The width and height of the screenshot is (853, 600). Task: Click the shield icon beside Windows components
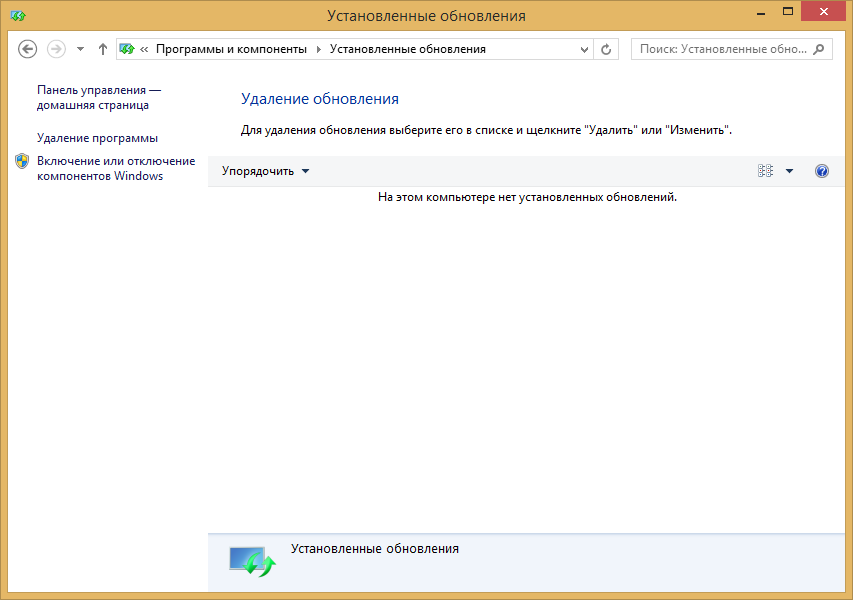(x=22, y=161)
